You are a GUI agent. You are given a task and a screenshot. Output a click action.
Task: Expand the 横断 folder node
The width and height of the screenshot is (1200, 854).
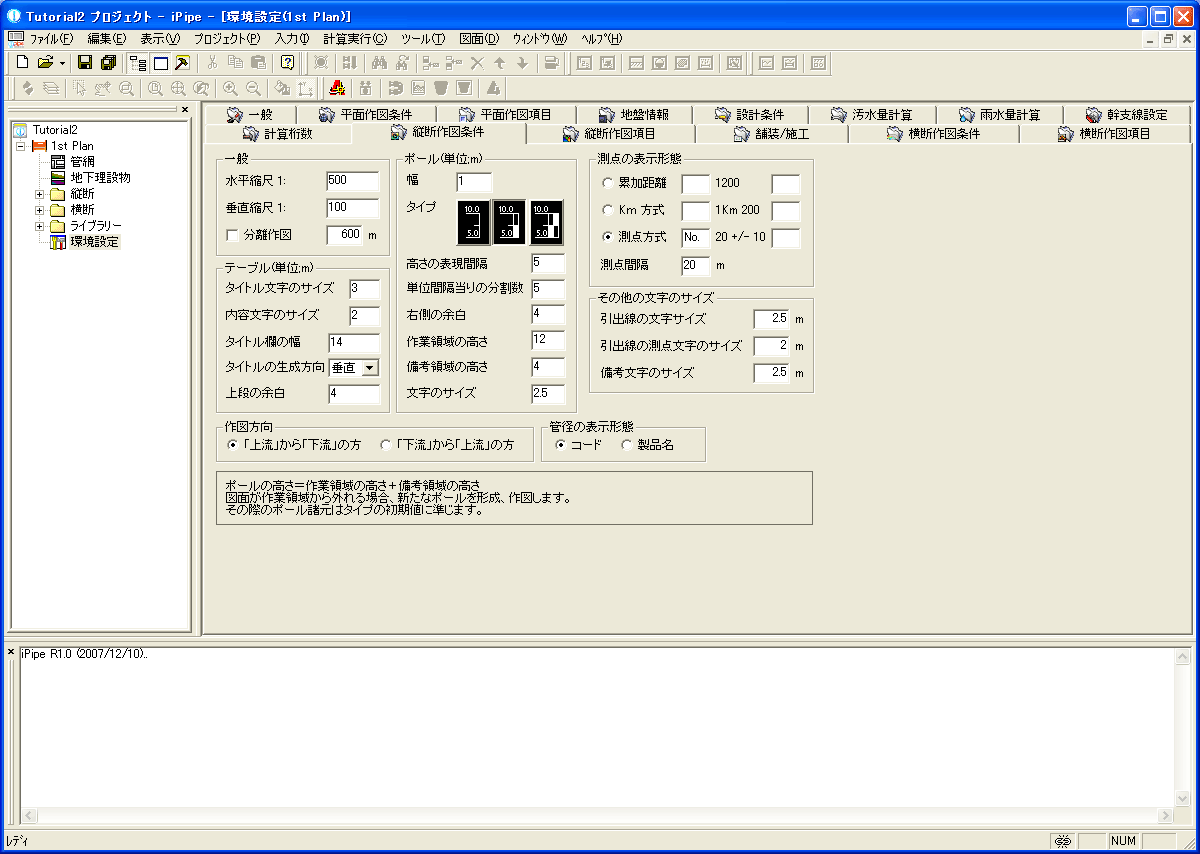[x=39, y=209]
